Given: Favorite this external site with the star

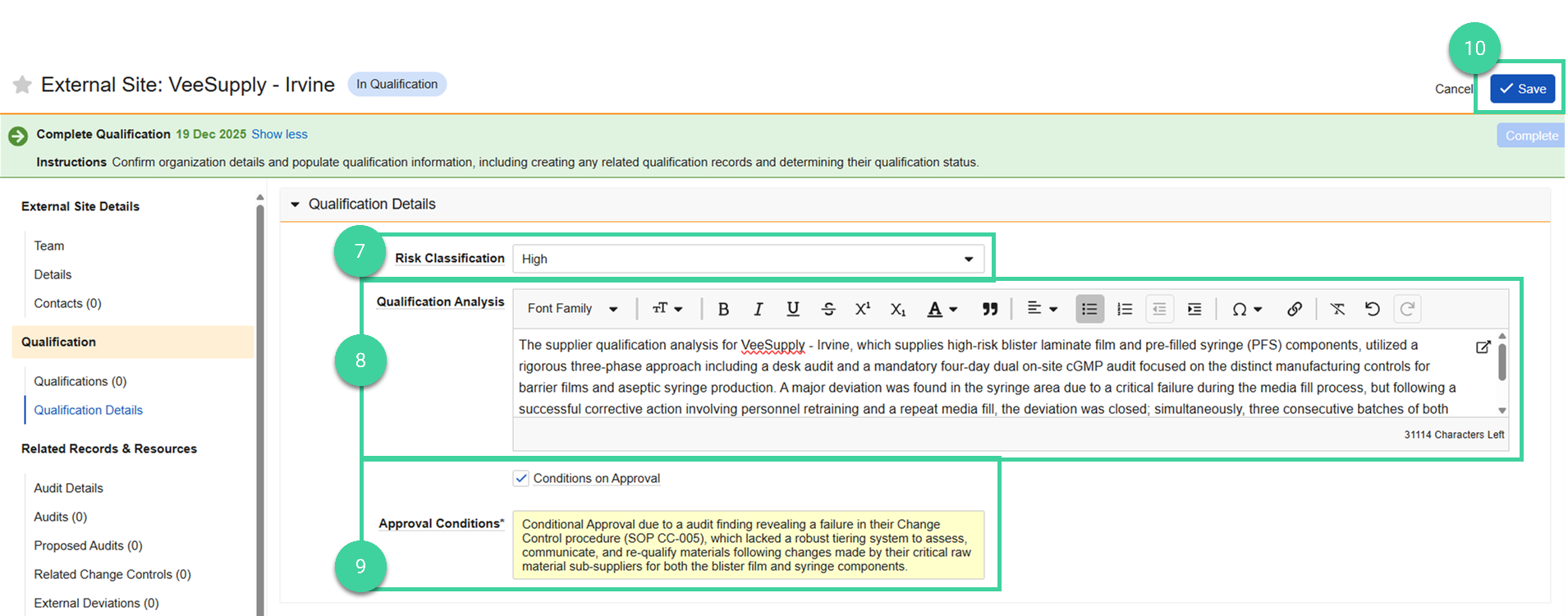Looking at the screenshot, I should tap(22, 85).
